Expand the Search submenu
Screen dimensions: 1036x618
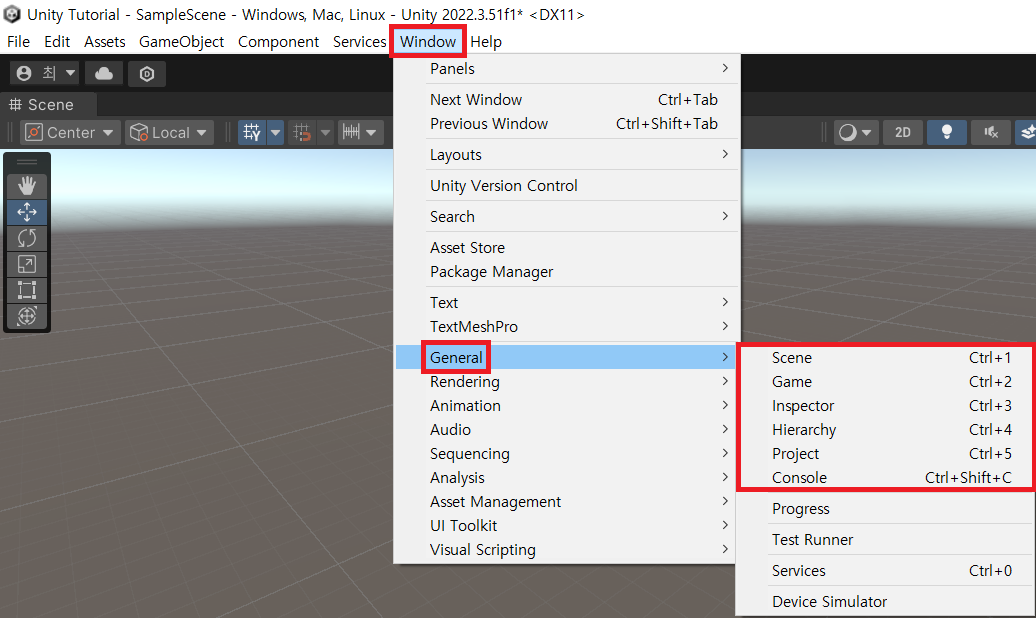point(566,217)
